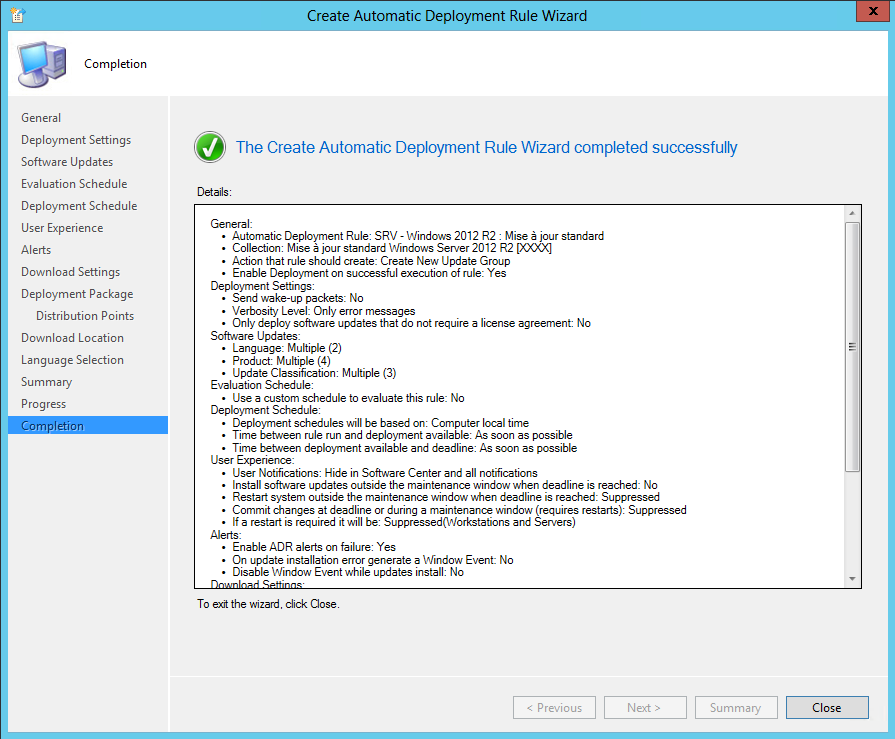Image resolution: width=895 pixels, height=739 pixels.
Task: Click the Completion page title text
Action: click(115, 64)
